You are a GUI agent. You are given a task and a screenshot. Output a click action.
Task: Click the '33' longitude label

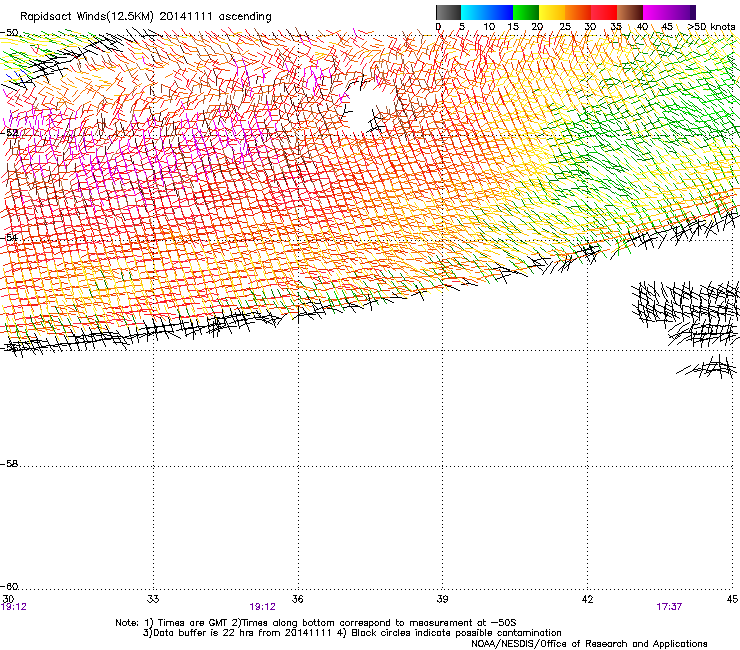153,599
